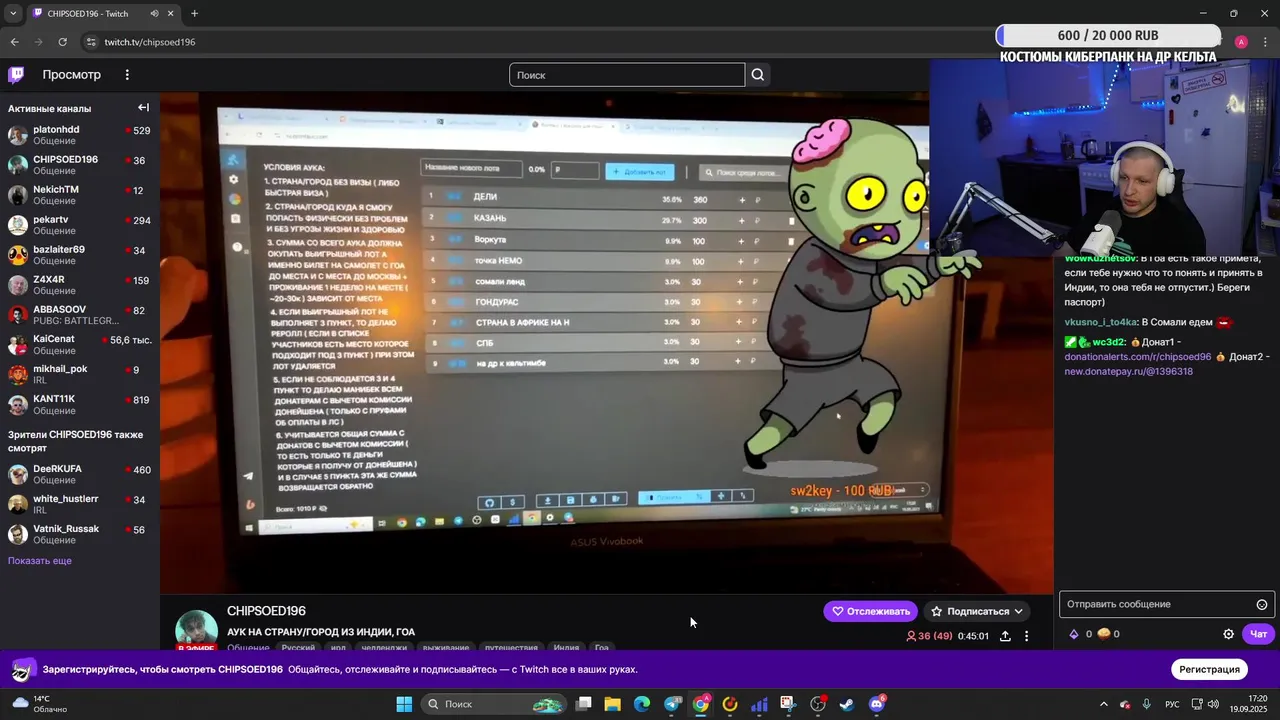Open the mikhail_pok IRL channel

(80, 374)
